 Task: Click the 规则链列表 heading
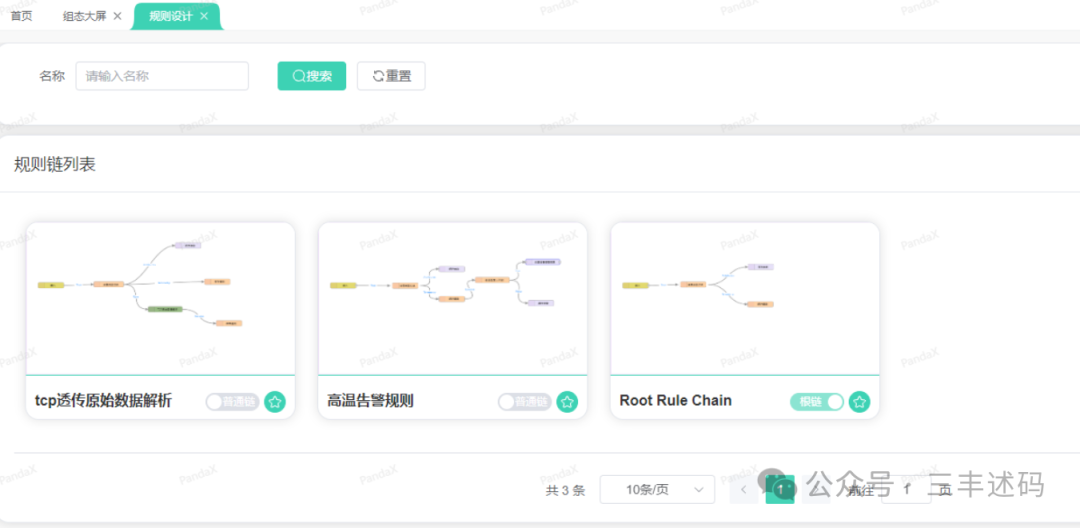pyautogui.click(x=54, y=165)
